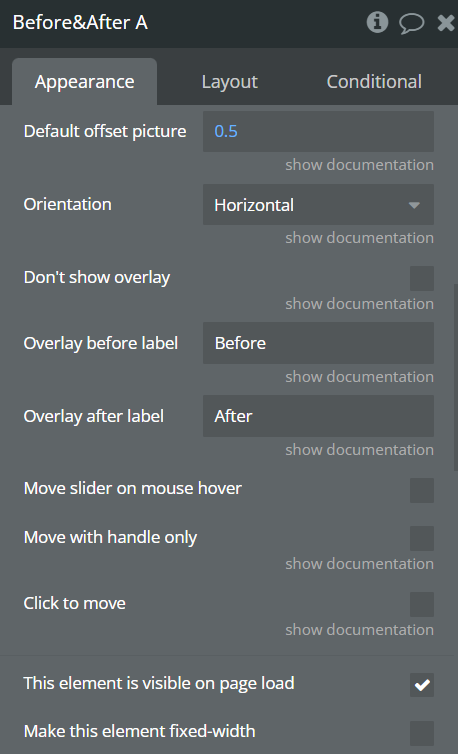Check the Move with handle only box

[x=422, y=539]
